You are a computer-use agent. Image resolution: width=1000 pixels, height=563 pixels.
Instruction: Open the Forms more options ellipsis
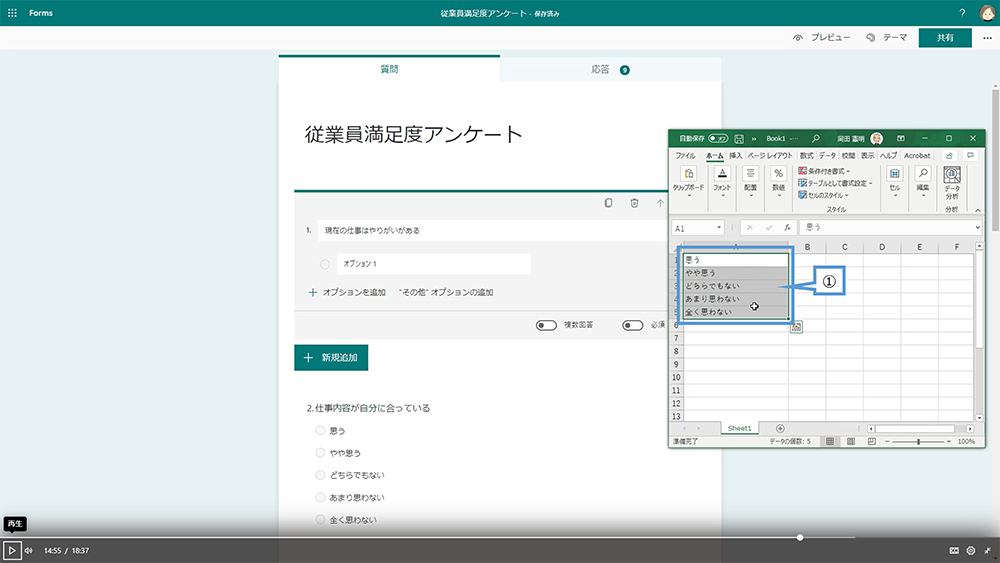tap(987, 38)
